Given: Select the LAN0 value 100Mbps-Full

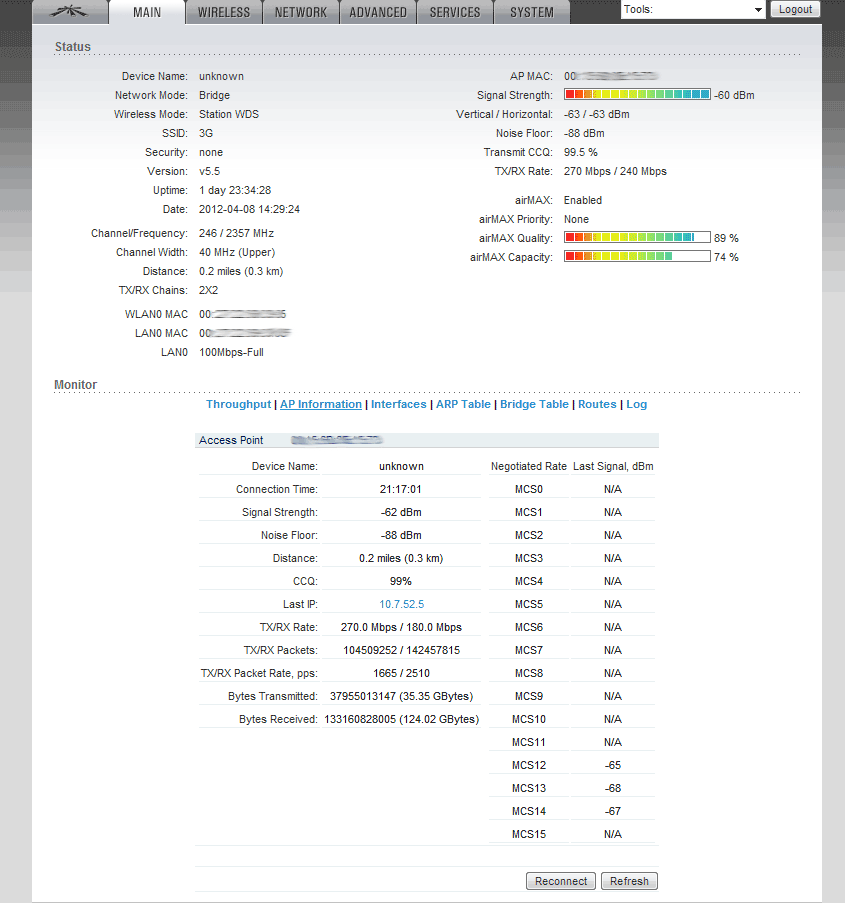Looking at the screenshot, I should [232, 352].
